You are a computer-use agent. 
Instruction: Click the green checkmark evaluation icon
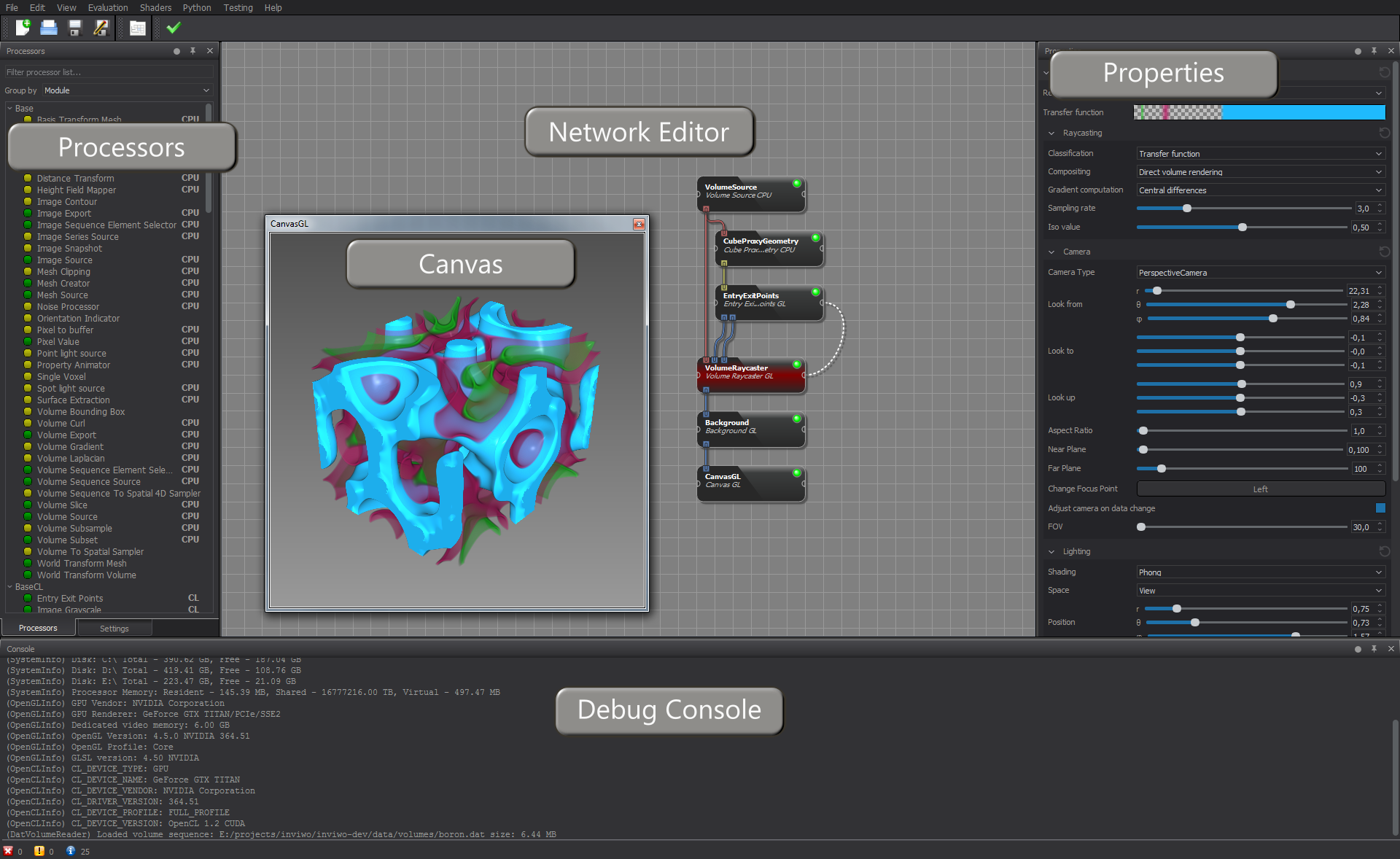[174, 28]
